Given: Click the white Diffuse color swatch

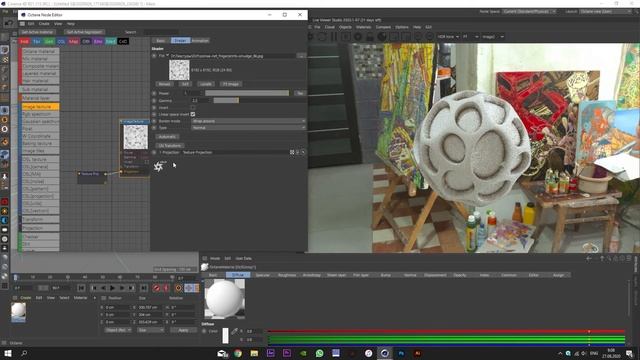Looking at the screenshot, I should click(x=225, y=336).
